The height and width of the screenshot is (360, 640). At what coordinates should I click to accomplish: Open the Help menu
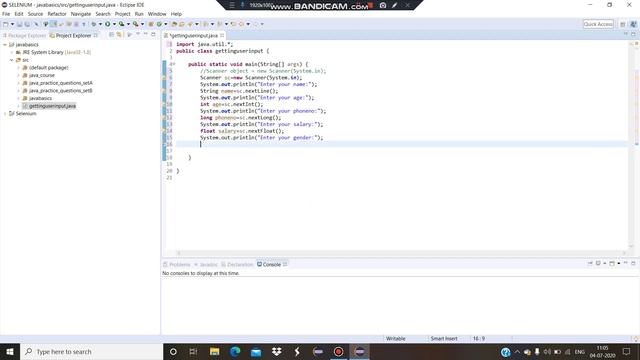click(x=176, y=14)
